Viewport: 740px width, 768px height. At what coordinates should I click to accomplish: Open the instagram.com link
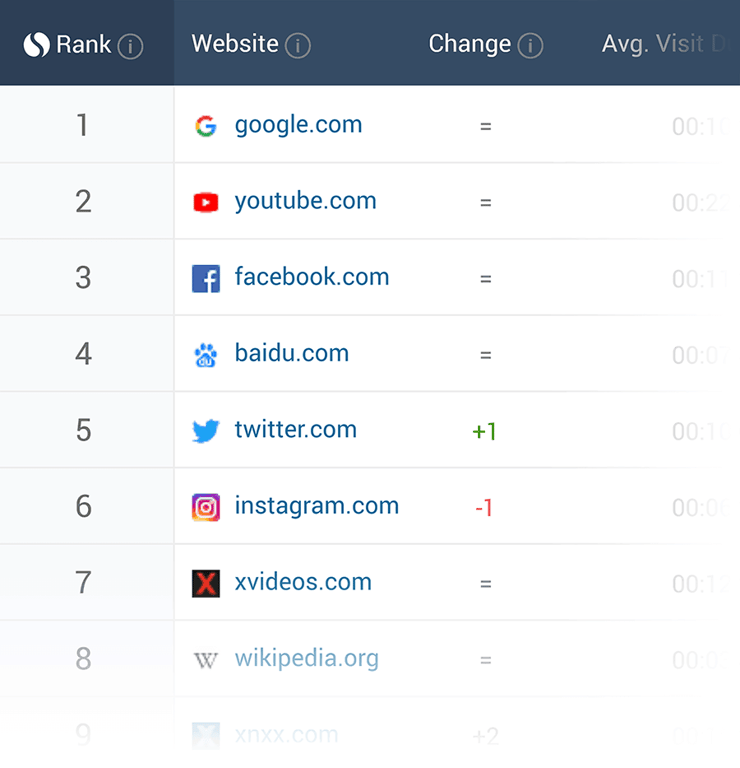[x=316, y=506]
